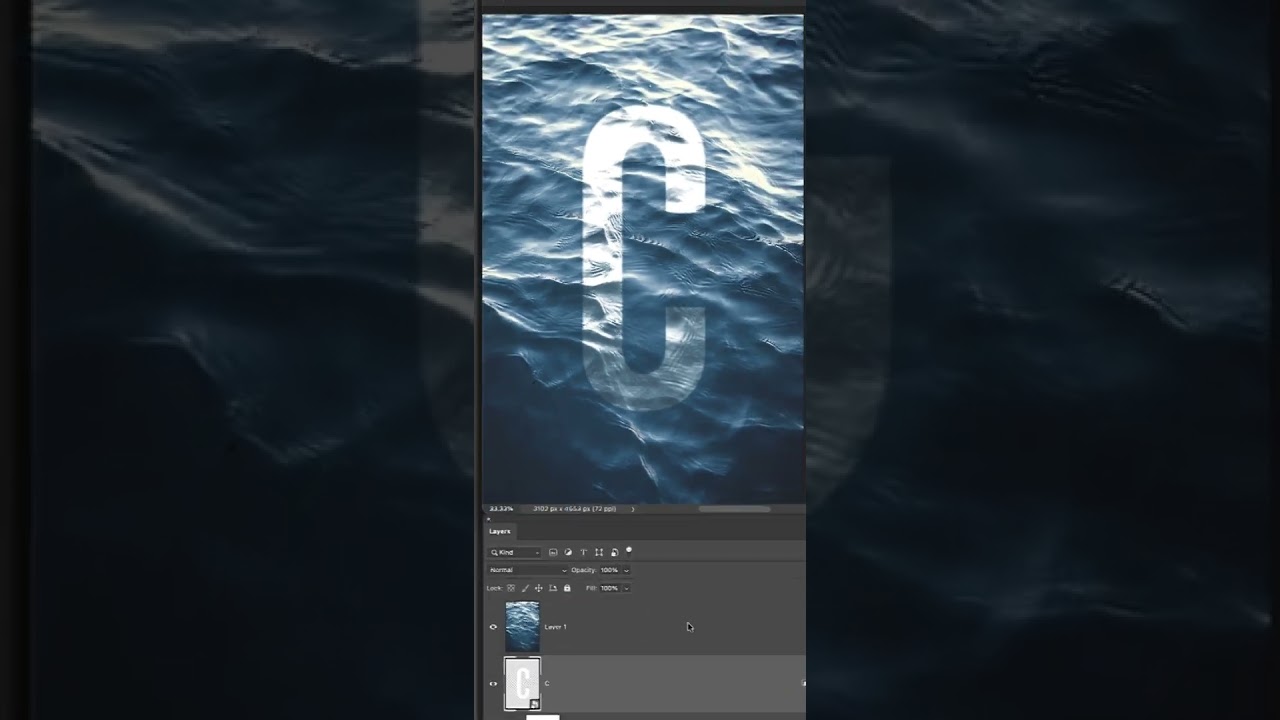Click the Opacity 100% value field
The image size is (1280, 720).
[609, 570]
